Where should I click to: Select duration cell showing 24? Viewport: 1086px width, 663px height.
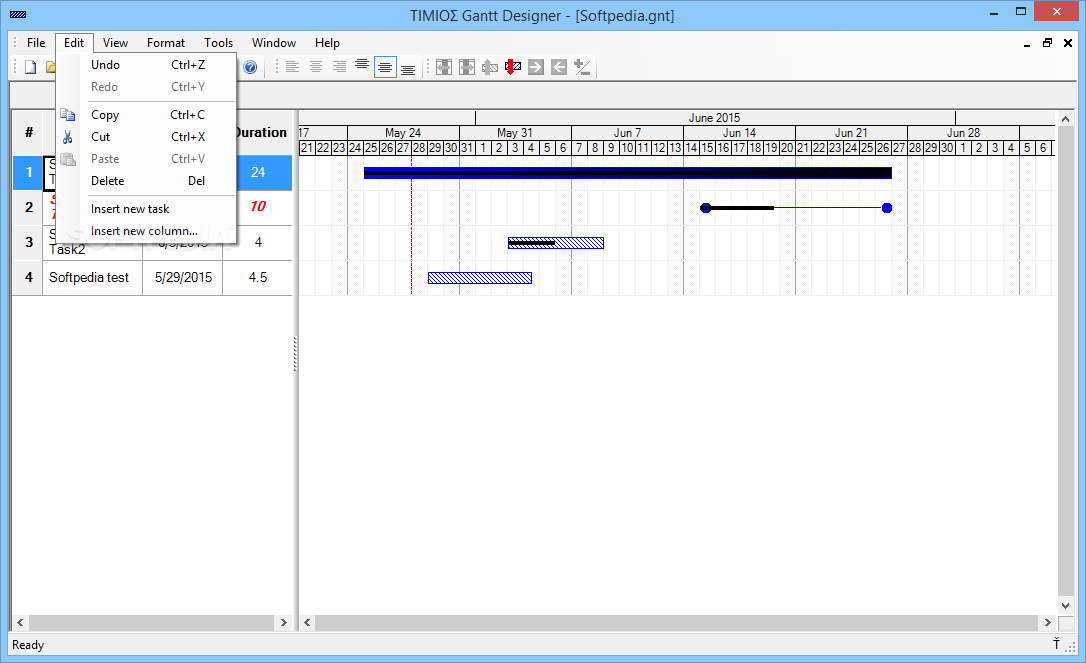click(258, 173)
